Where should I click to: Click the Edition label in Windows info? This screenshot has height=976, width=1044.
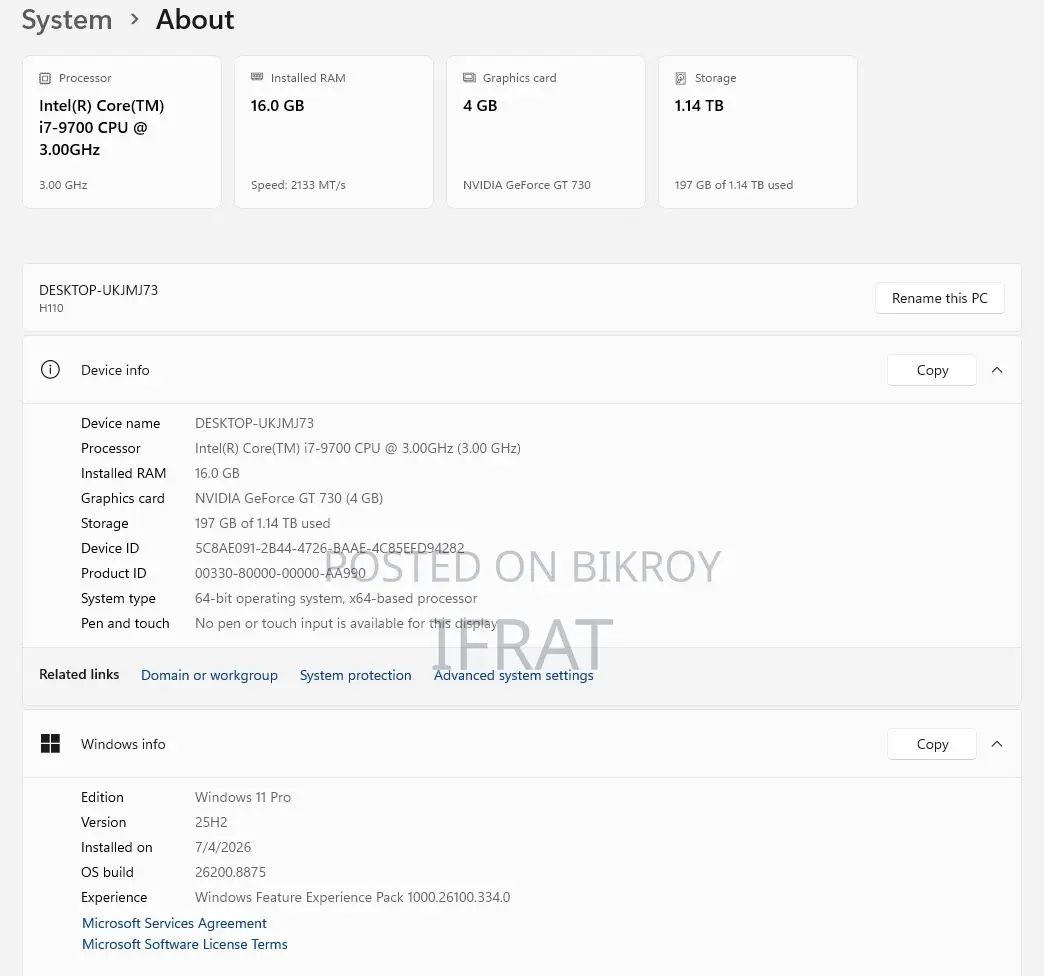102,797
